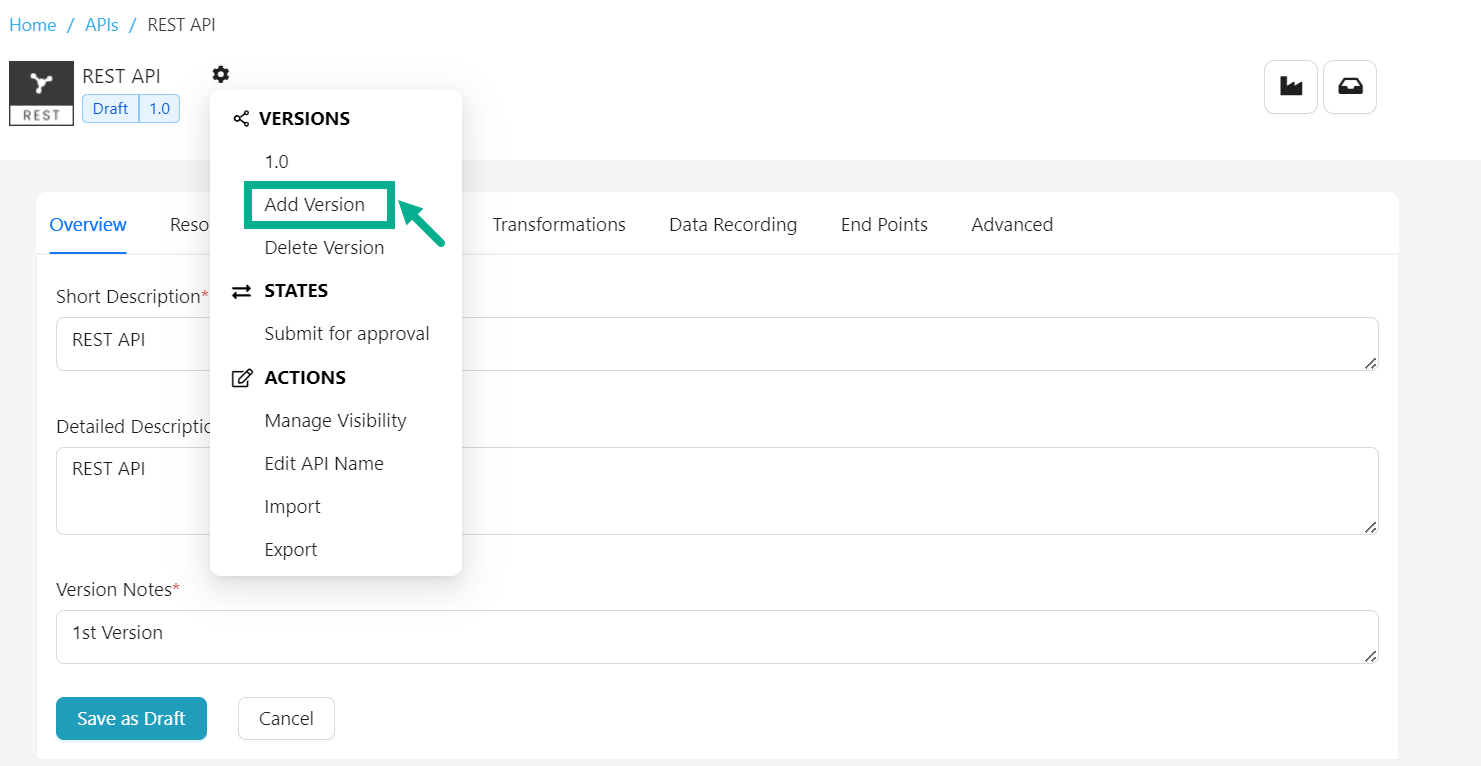1481x766 pixels.
Task: Open Manage Visibility action
Action: (335, 421)
